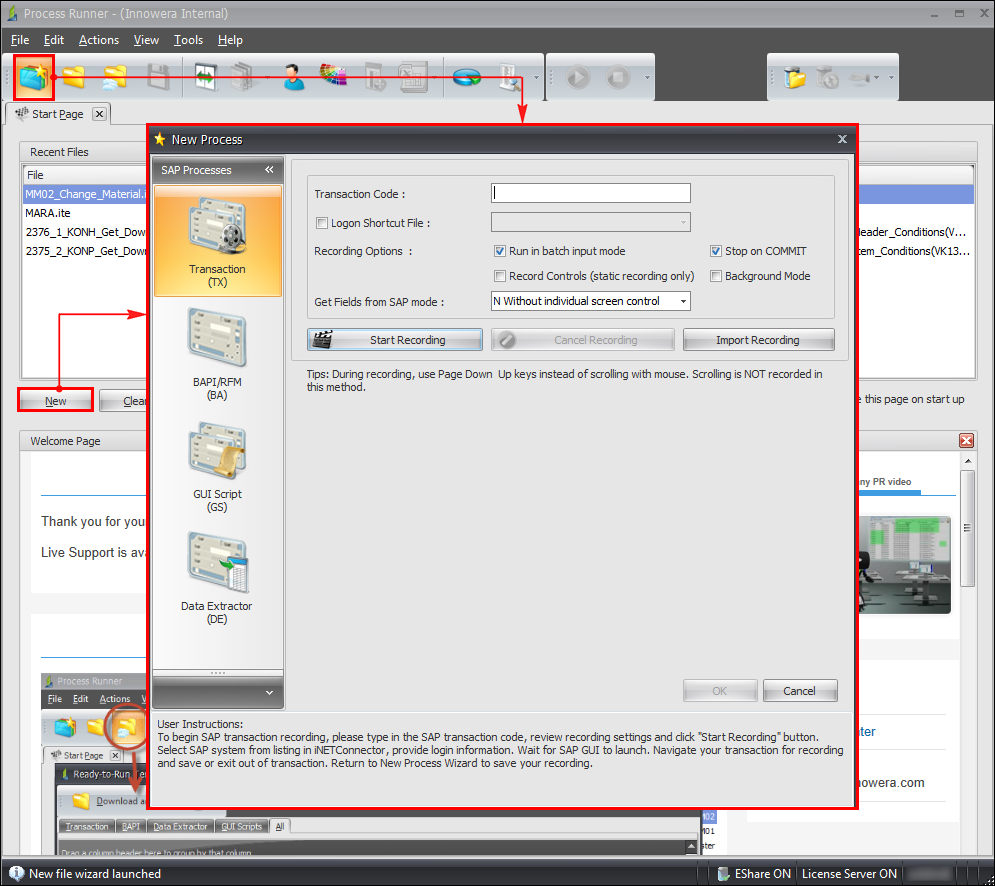Uncheck Run in batch input mode
Viewport: 995px width, 886px height.
coord(500,251)
